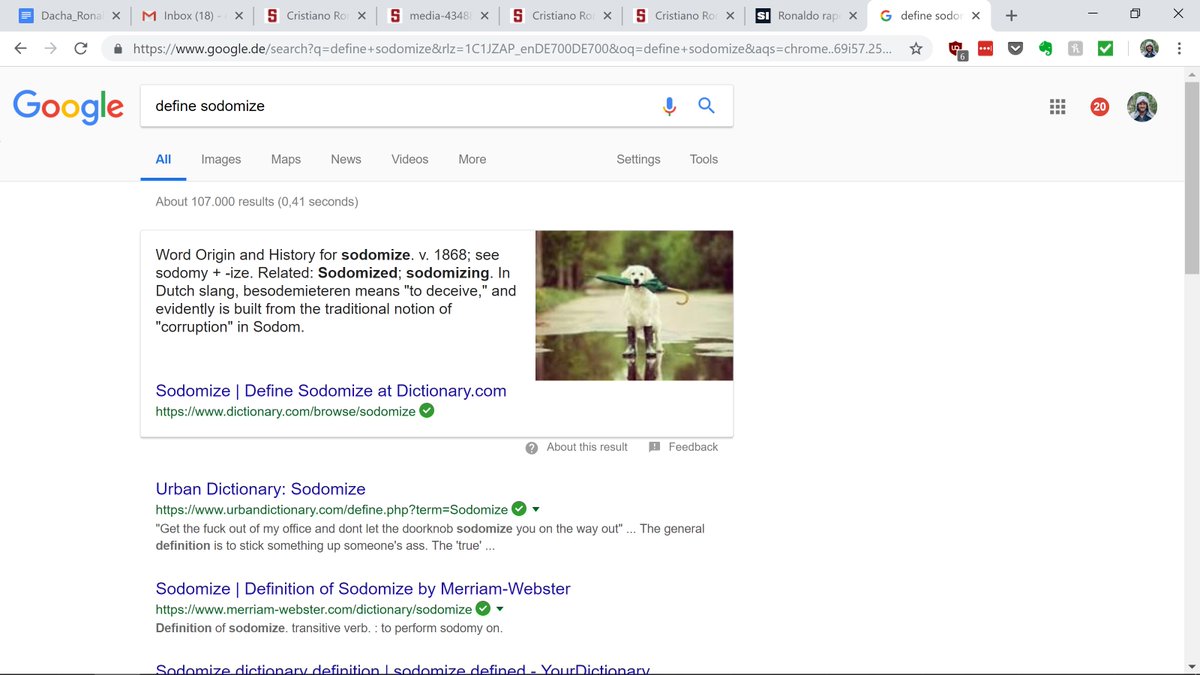Click the Evernote elephant extension icon
The width and height of the screenshot is (1200, 675).
coord(1045,48)
